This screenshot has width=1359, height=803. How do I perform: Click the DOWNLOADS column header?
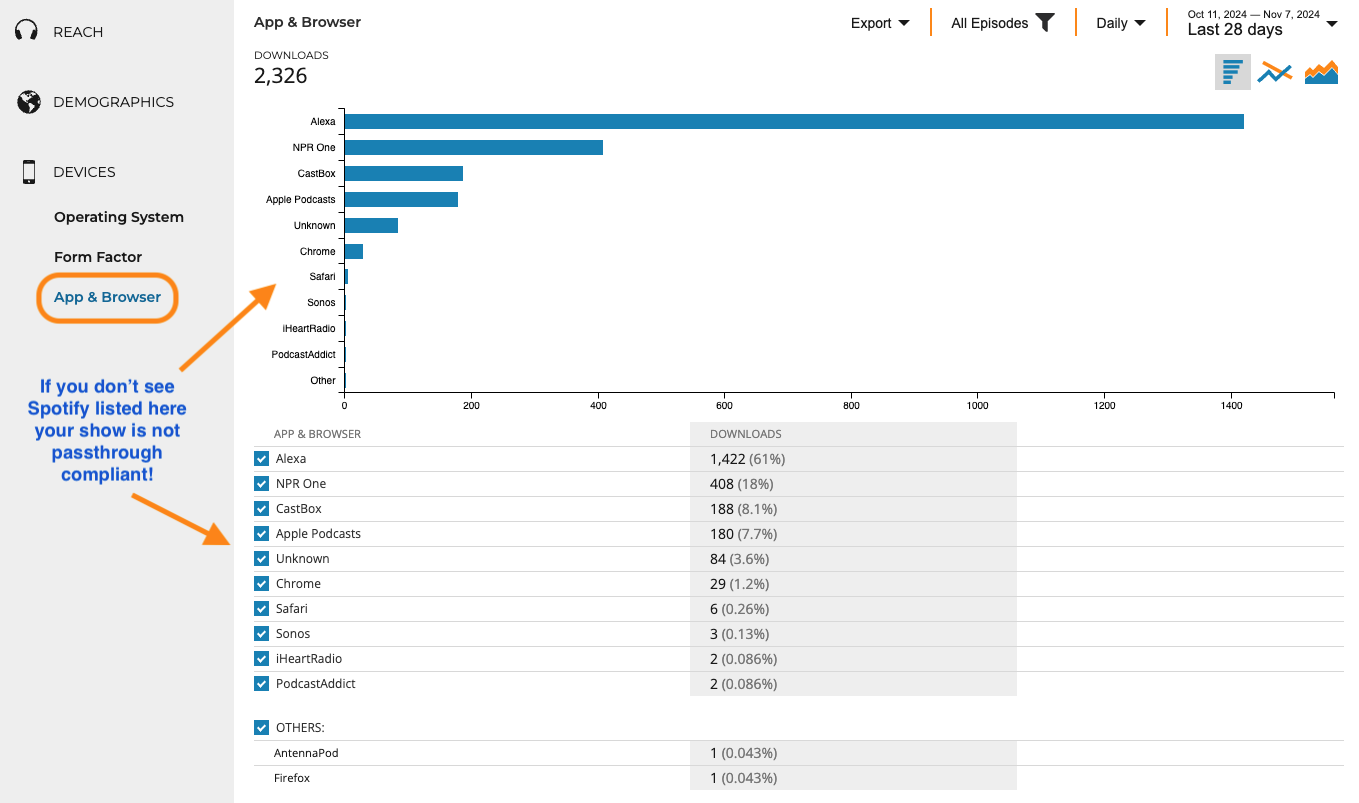pyautogui.click(x=746, y=434)
